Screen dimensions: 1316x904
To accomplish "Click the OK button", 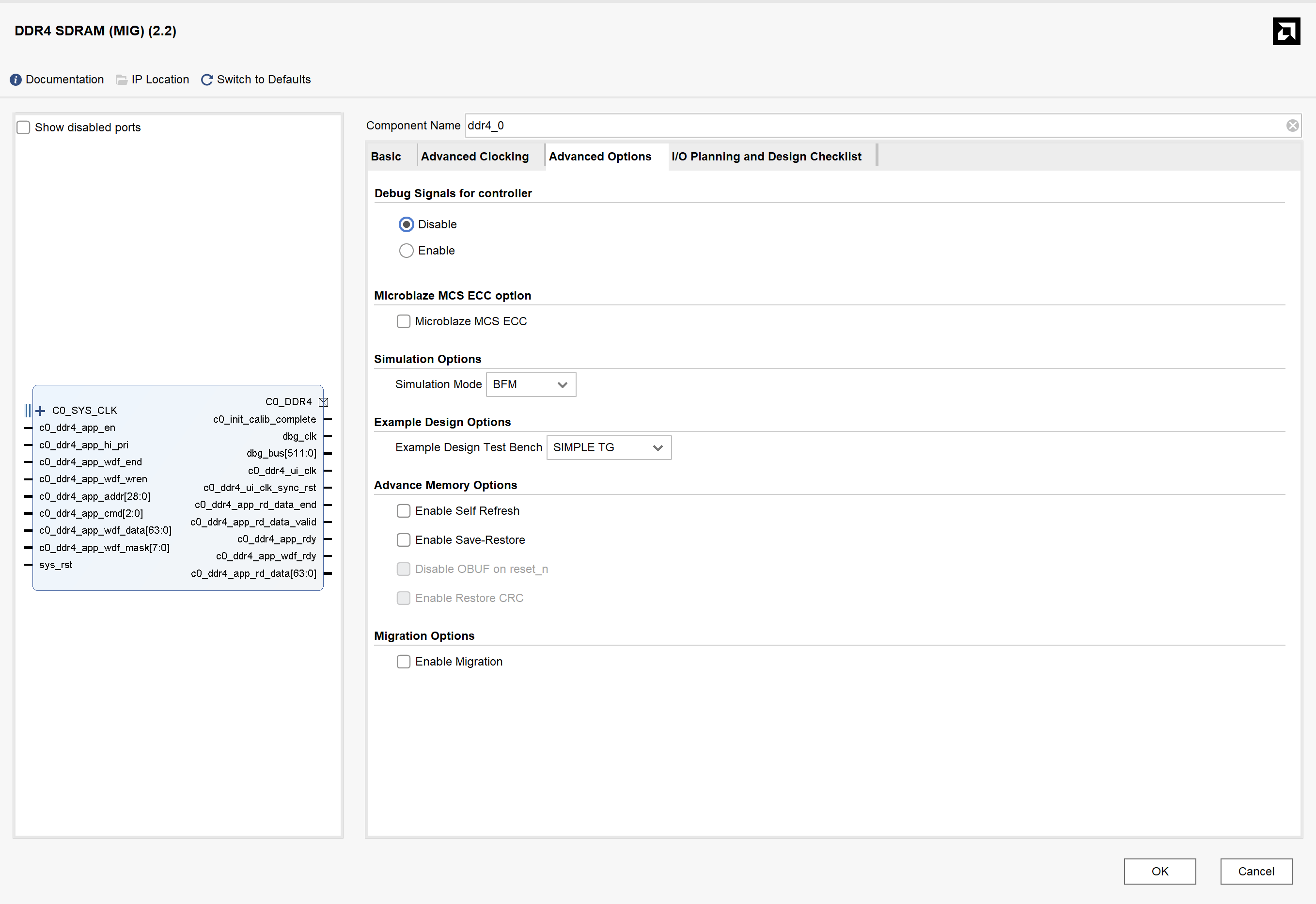I will (x=1159, y=871).
